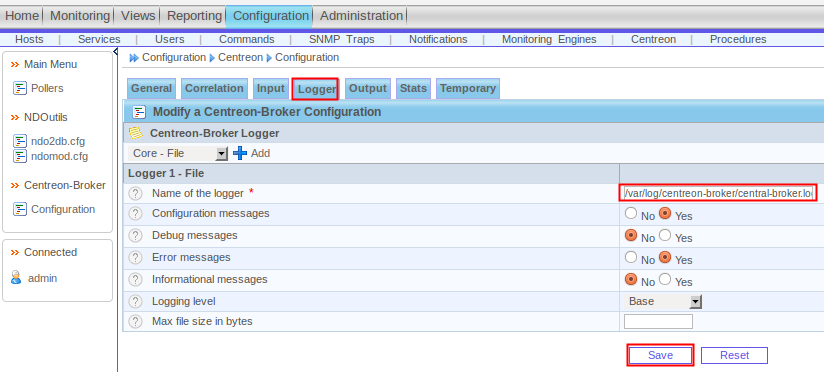The image size is (824, 372).
Task: Click the ndomod.cfg file icon
Action: click(19, 156)
